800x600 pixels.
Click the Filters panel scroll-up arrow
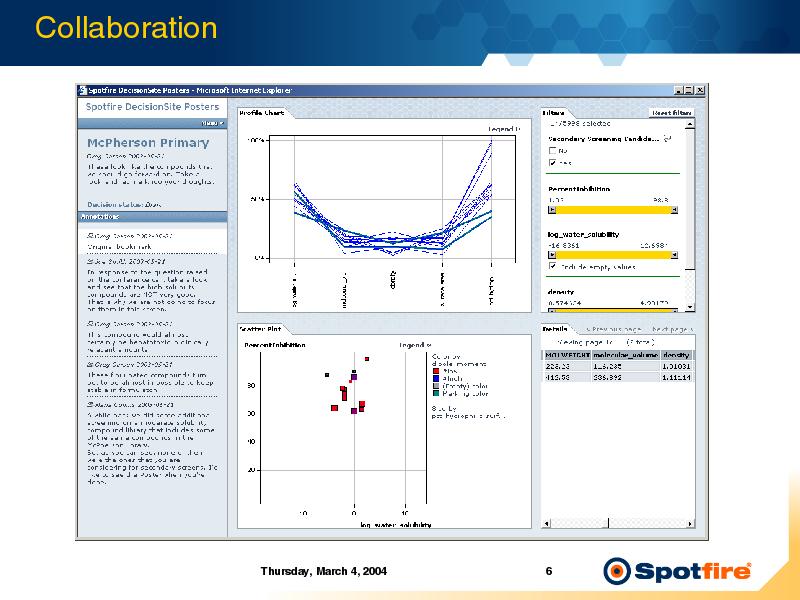pos(690,124)
